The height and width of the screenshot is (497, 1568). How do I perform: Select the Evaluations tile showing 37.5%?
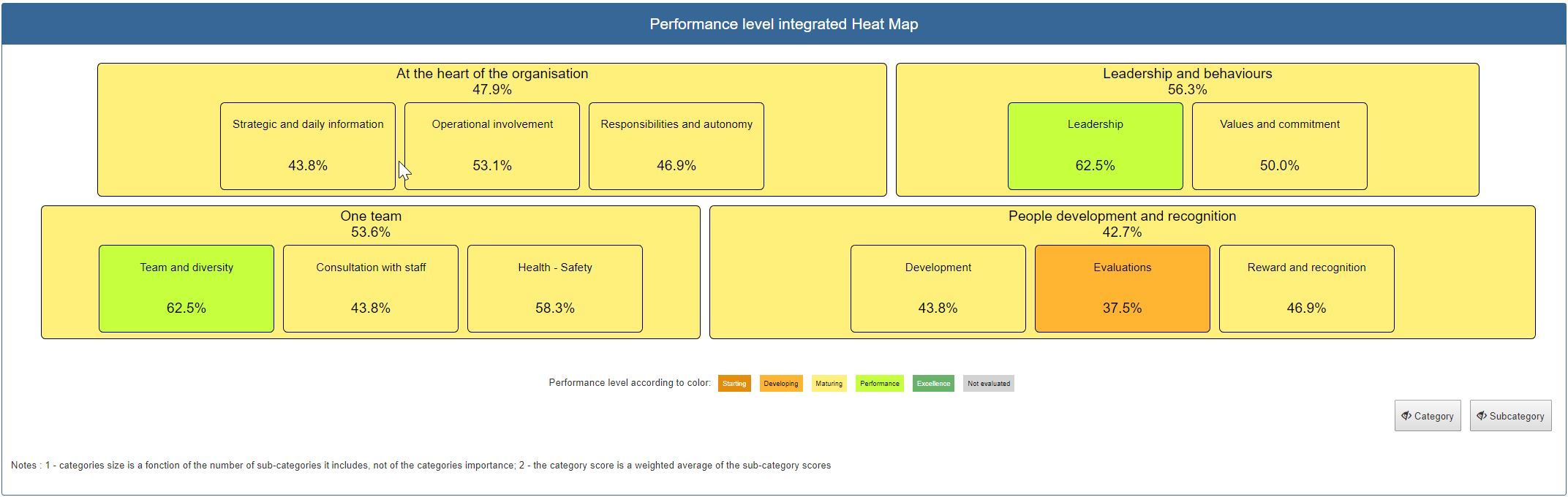1122,288
